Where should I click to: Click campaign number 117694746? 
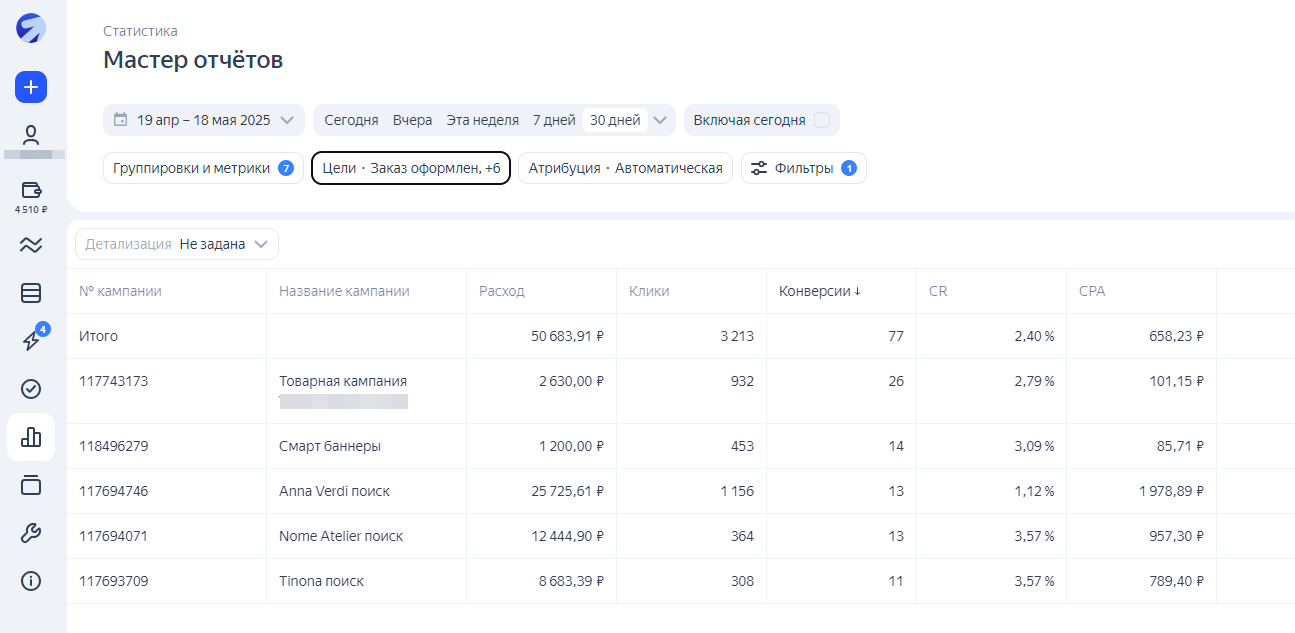click(x=113, y=491)
